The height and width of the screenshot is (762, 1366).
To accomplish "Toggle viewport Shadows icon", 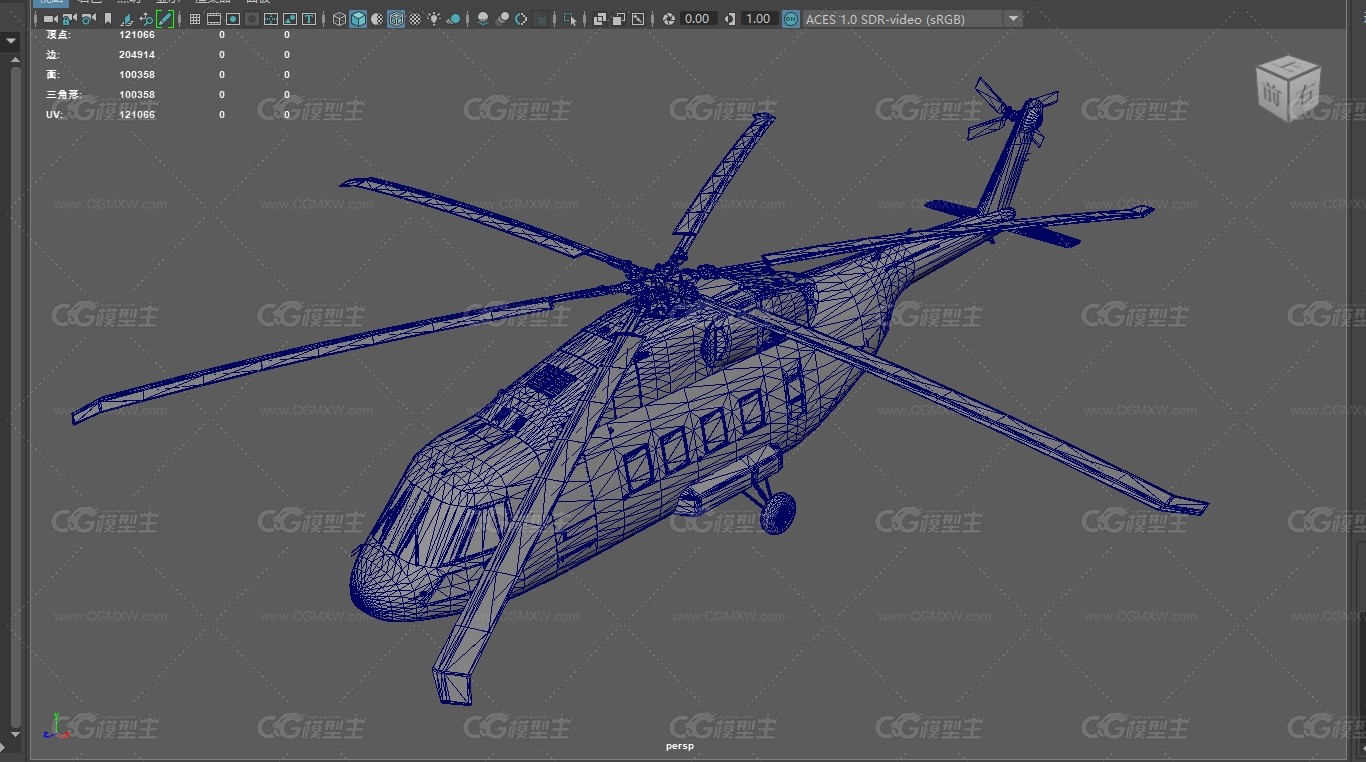I will [453, 19].
